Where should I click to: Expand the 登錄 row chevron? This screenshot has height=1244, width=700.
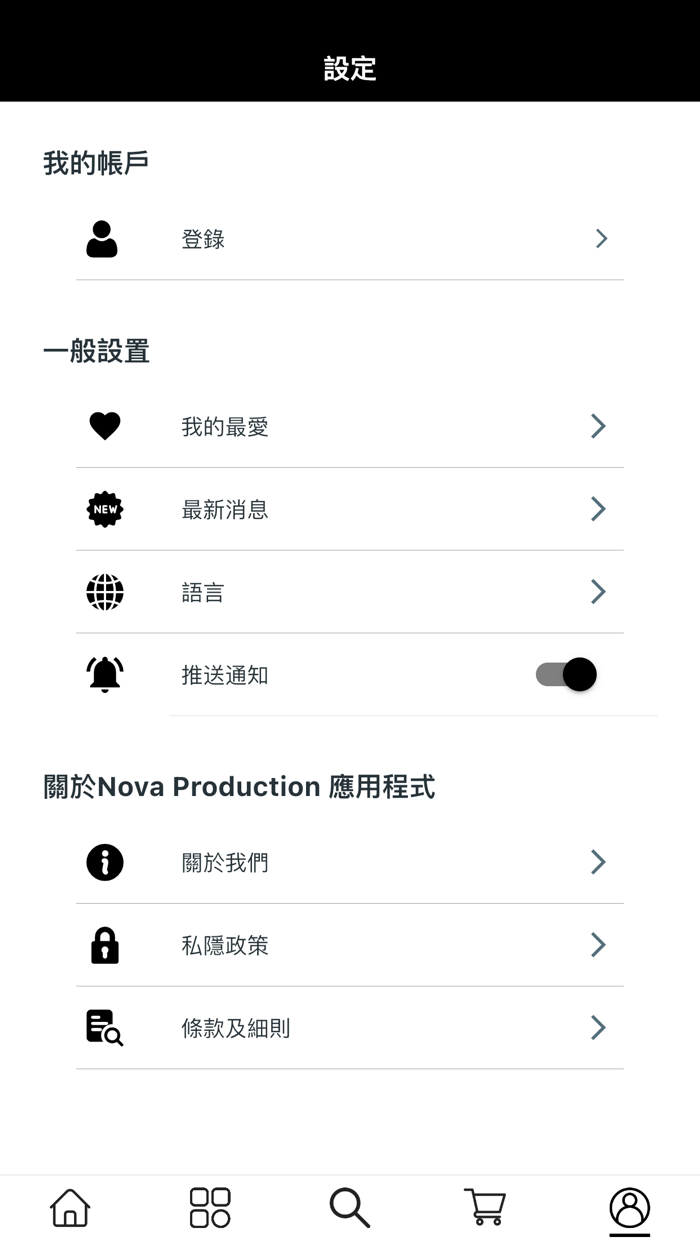tap(600, 238)
